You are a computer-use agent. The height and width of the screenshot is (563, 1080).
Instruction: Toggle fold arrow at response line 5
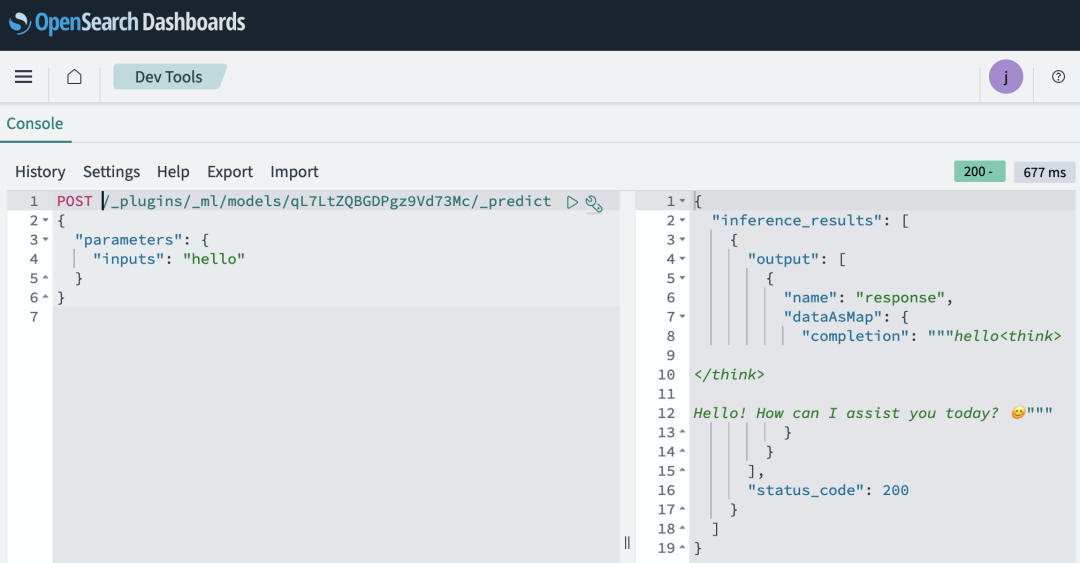tap(683, 278)
